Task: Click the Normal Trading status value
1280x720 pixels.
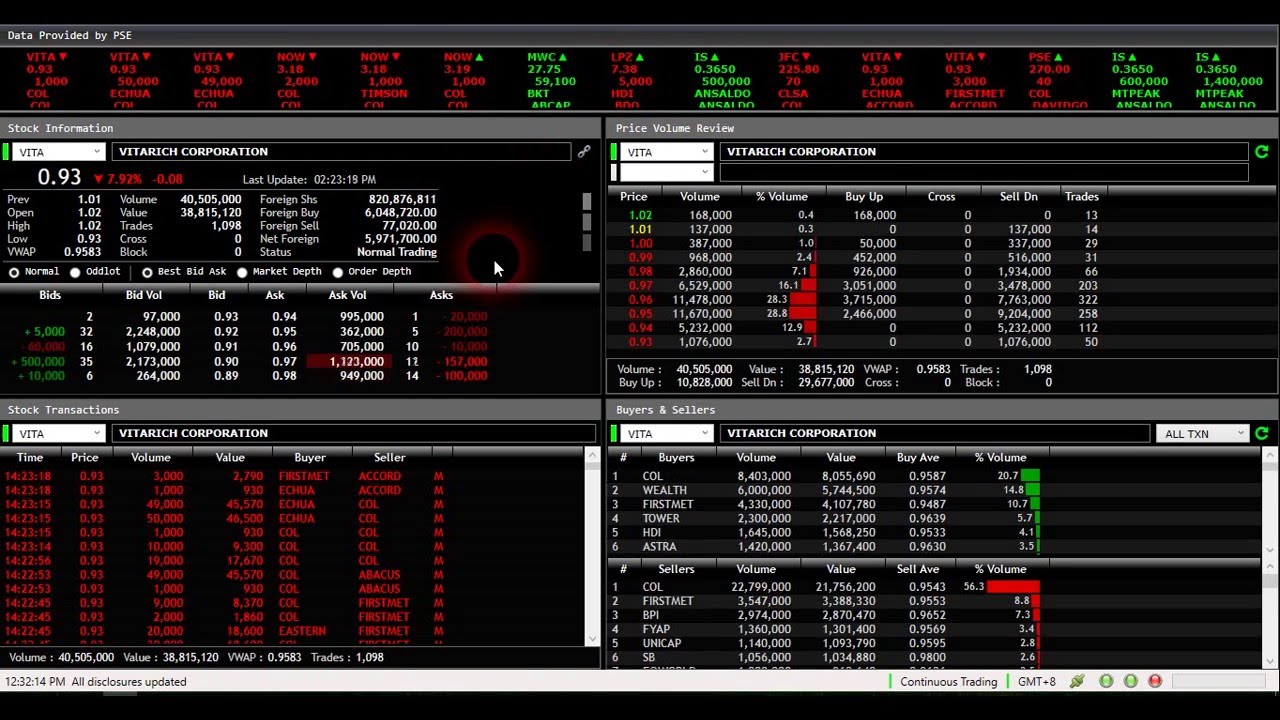Action: point(397,253)
